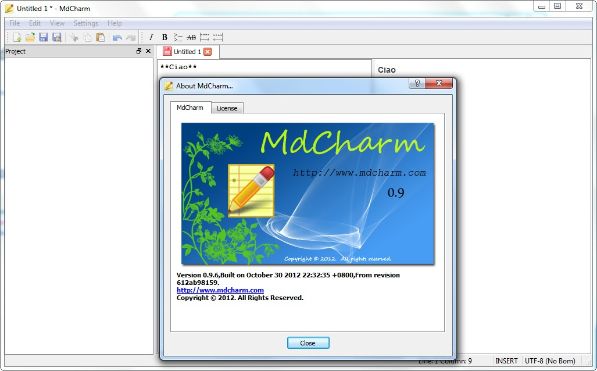
Task: Close the Project side panel
Action: (x=148, y=51)
